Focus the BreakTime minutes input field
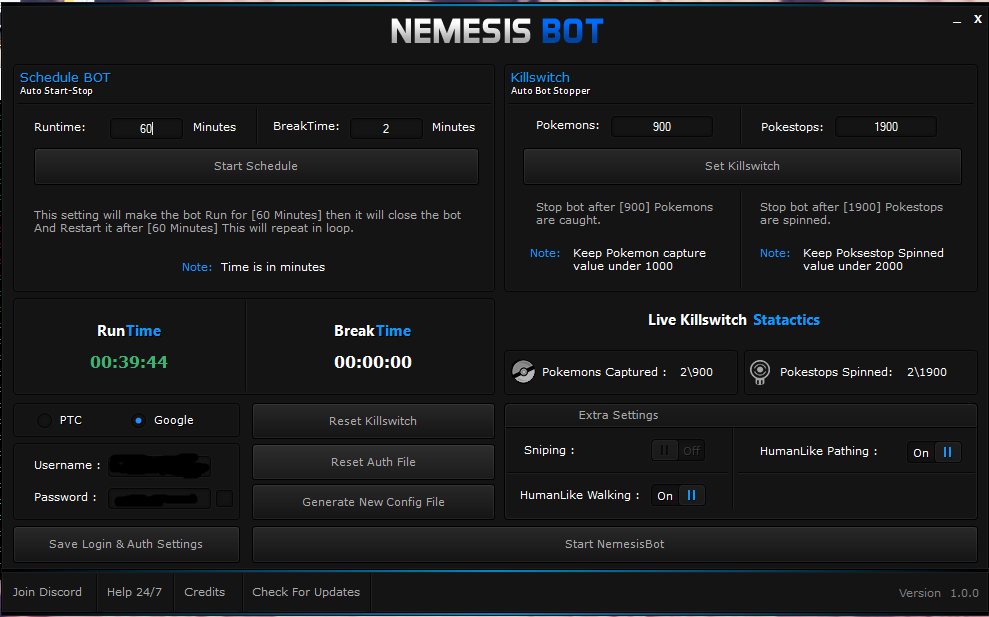The width and height of the screenshot is (989, 617). point(386,128)
